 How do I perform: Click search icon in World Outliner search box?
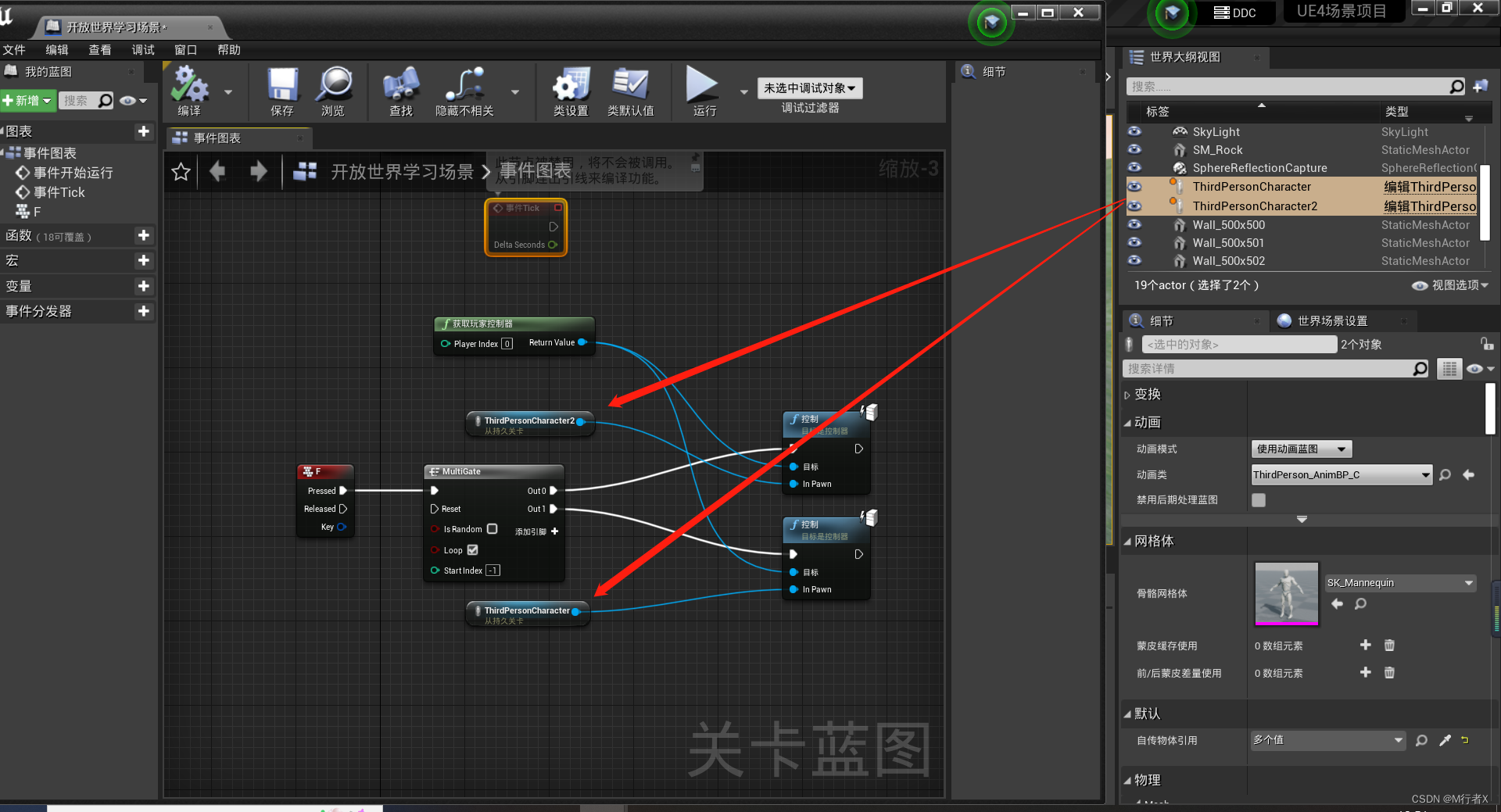(1456, 87)
